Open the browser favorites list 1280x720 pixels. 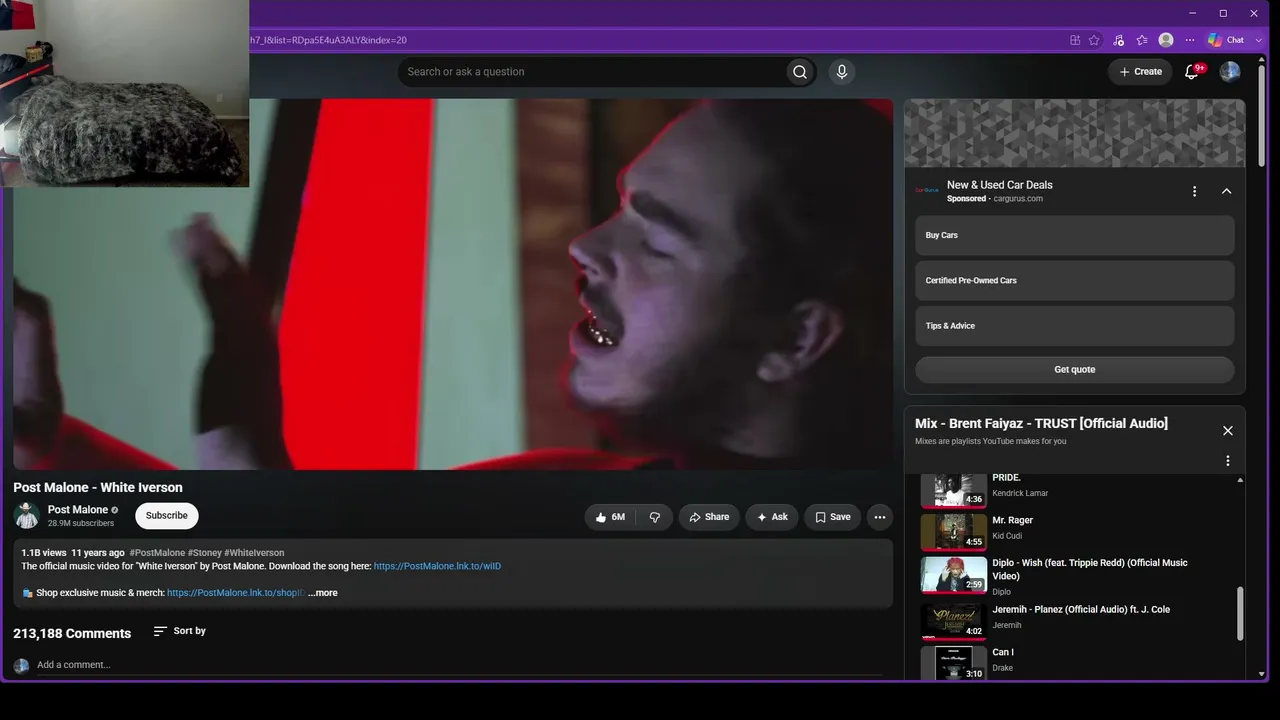pyautogui.click(x=1142, y=40)
